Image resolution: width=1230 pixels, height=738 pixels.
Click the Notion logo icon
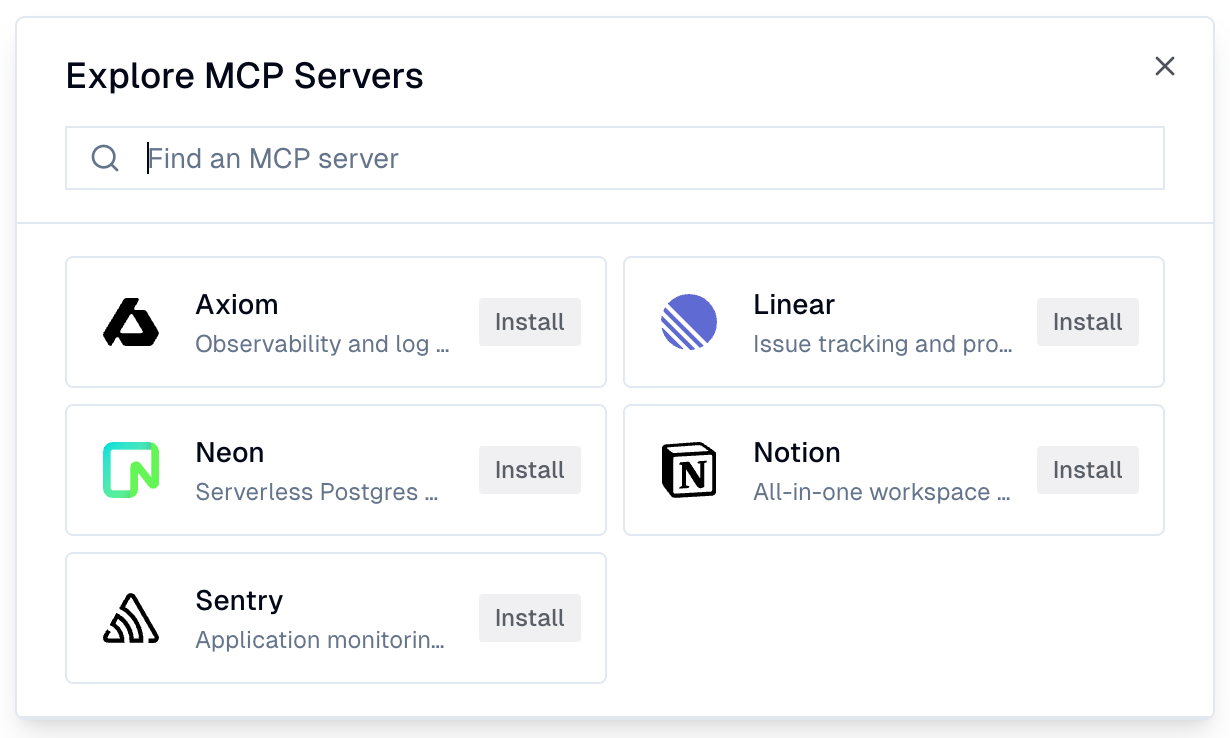[x=689, y=469]
